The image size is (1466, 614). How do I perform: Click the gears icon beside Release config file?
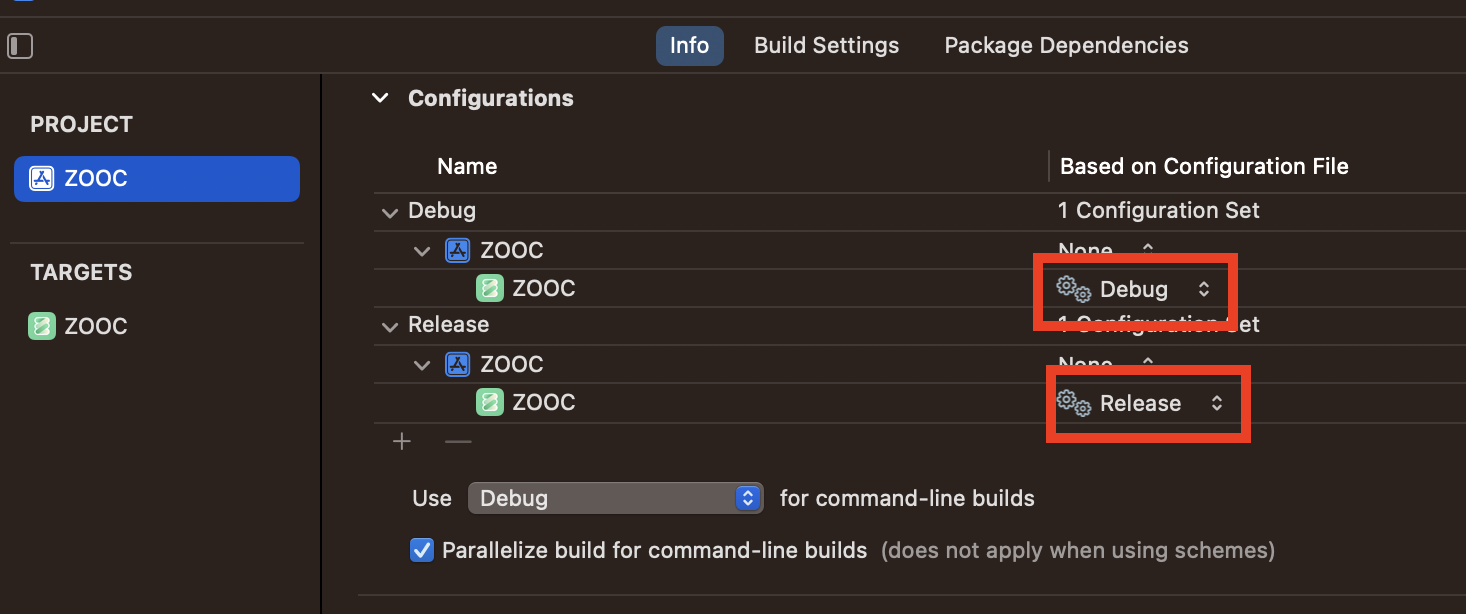[x=1073, y=403]
